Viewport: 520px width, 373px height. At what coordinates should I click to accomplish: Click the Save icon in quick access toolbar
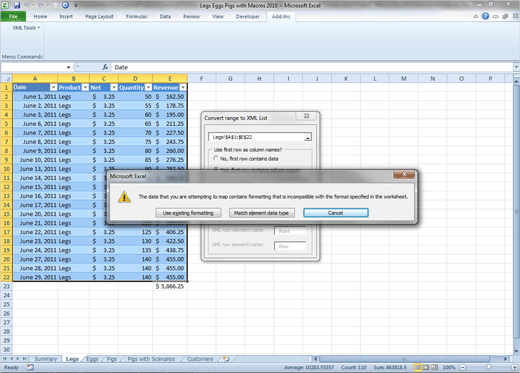click(x=16, y=5)
